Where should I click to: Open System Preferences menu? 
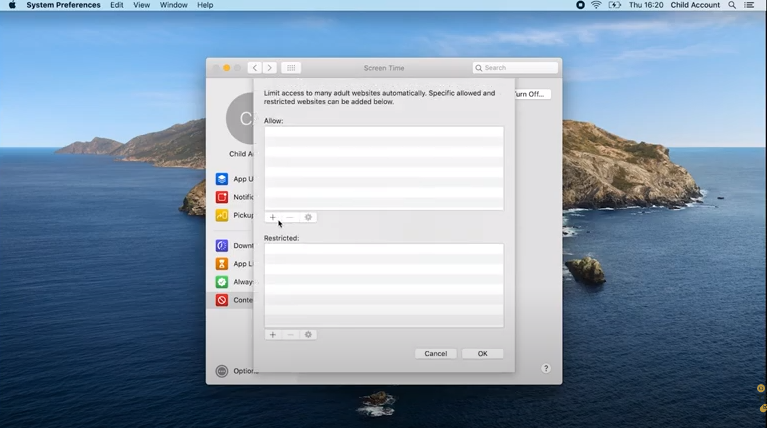coord(63,5)
